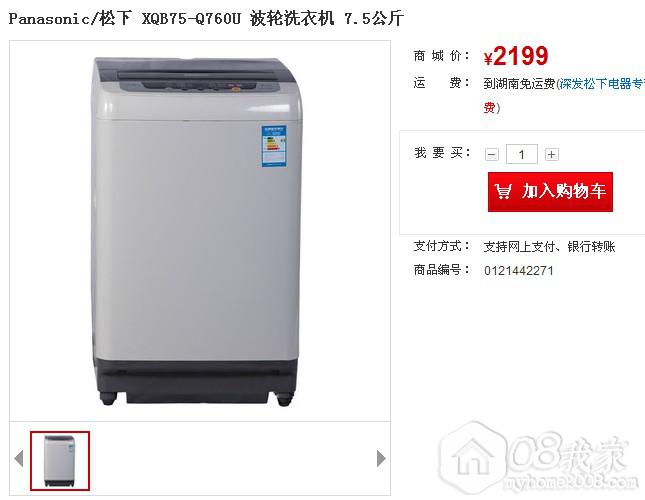The image size is (645, 500).
Task: Click the plus quantity stepper icon
Action: [551, 155]
